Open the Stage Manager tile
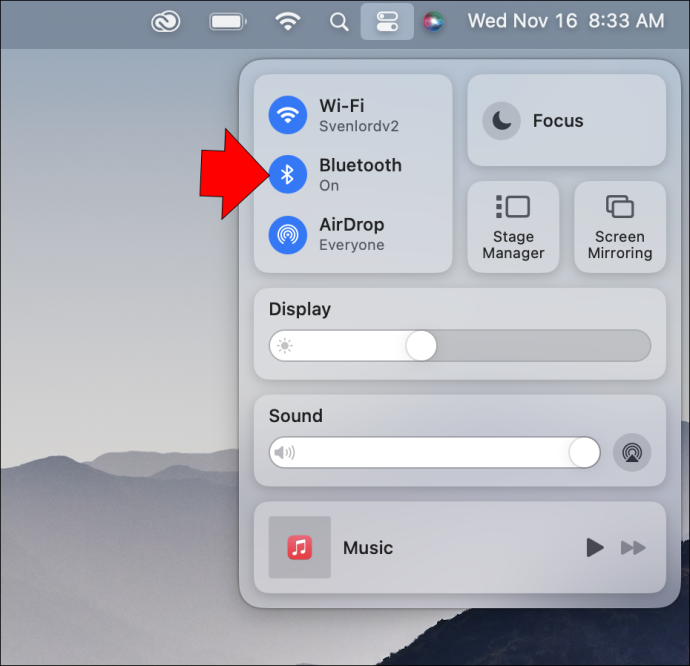 (x=513, y=227)
